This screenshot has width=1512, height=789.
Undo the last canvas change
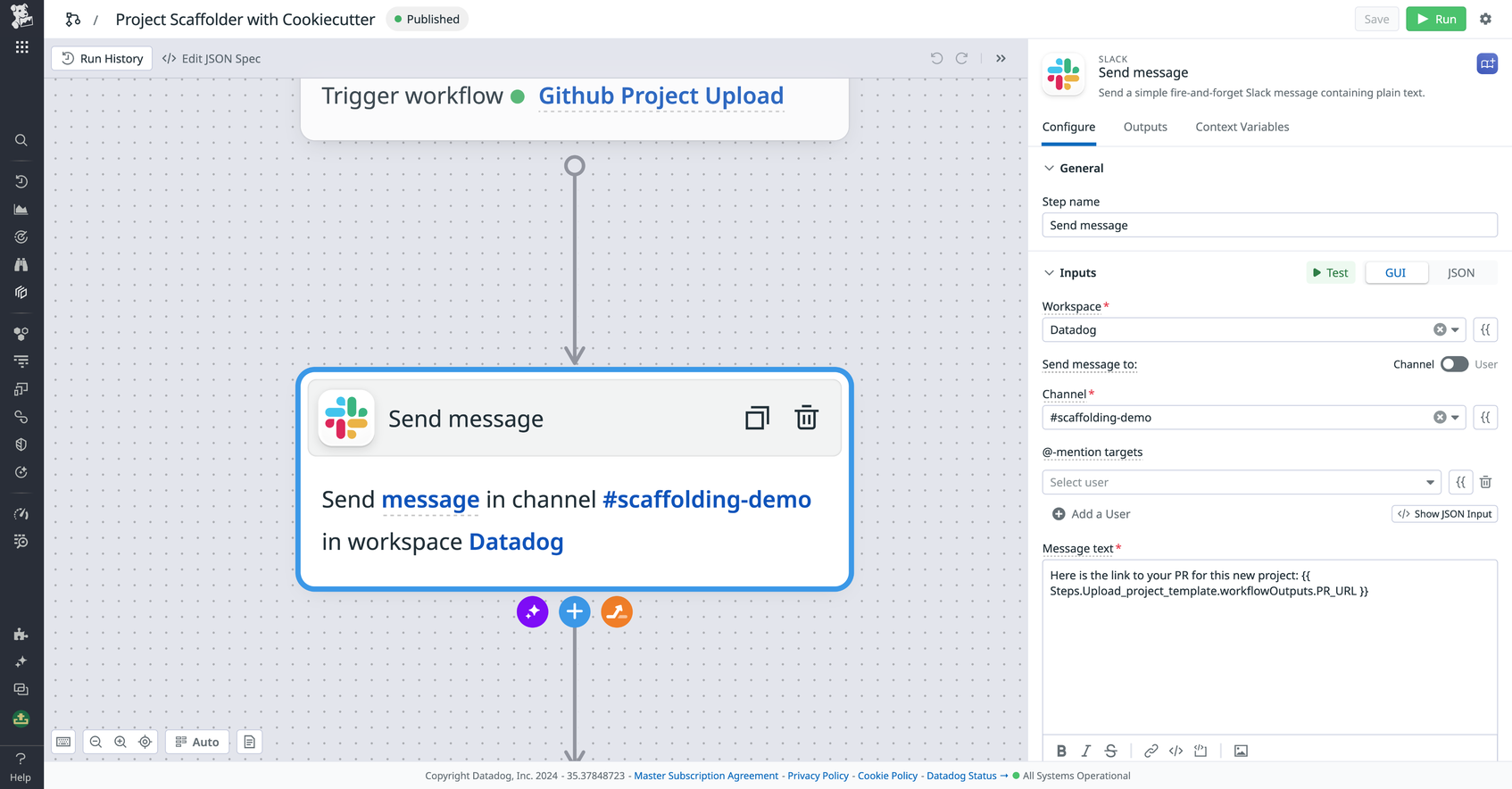click(x=936, y=58)
